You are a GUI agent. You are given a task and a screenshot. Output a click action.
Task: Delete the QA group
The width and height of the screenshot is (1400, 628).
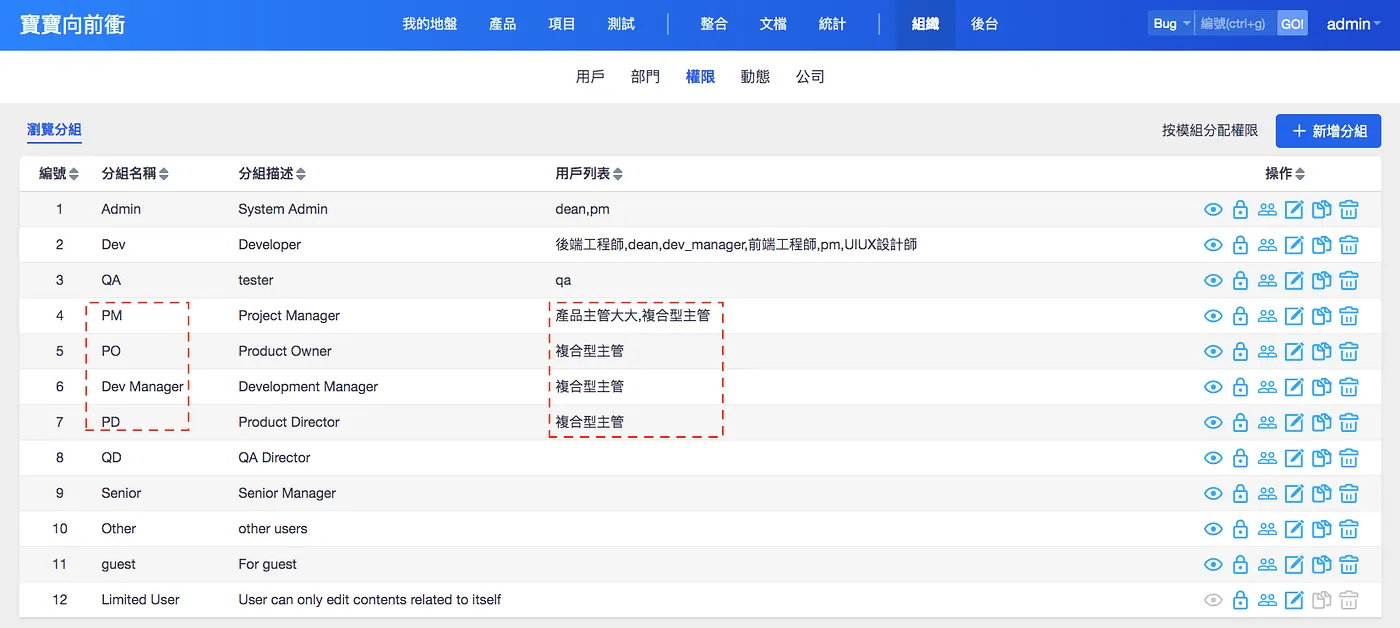(1349, 281)
